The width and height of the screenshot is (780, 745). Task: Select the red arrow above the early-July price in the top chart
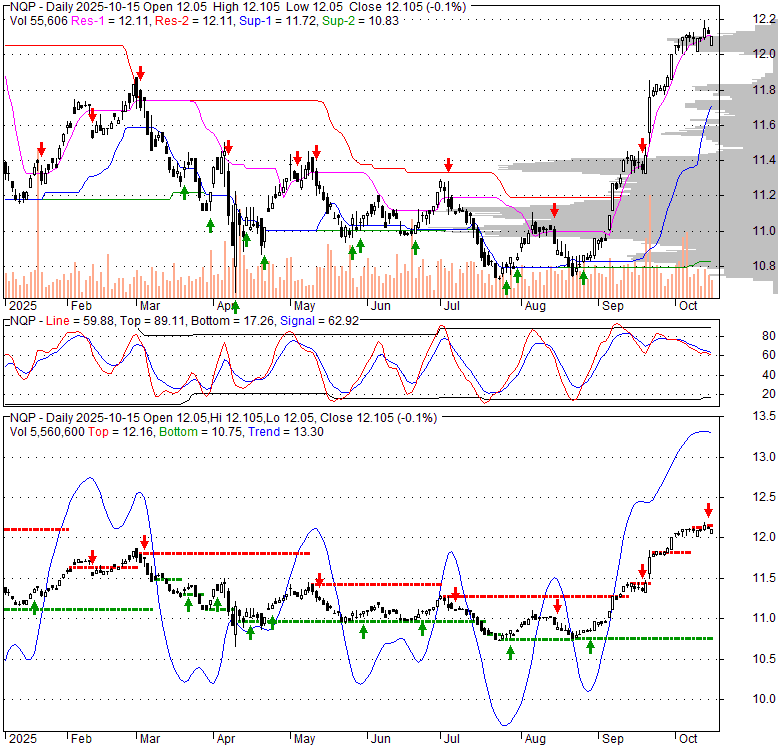coord(449,164)
